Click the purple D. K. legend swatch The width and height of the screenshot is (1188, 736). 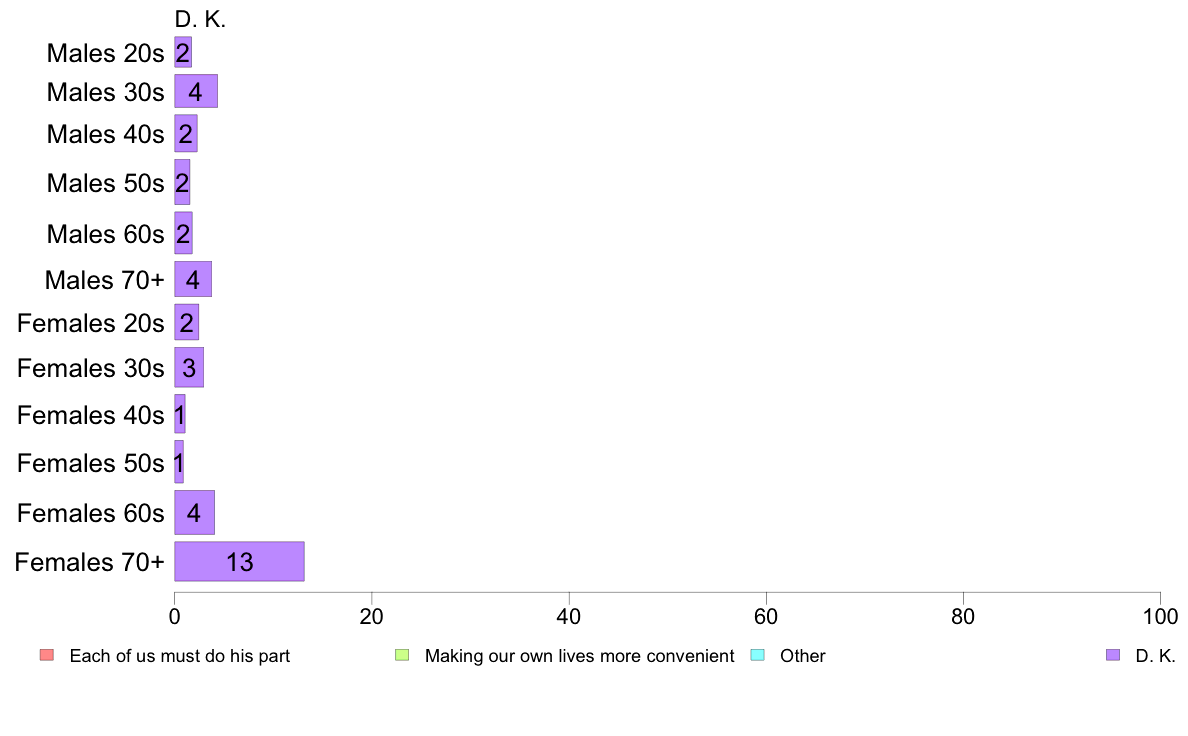click(1113, 655)
